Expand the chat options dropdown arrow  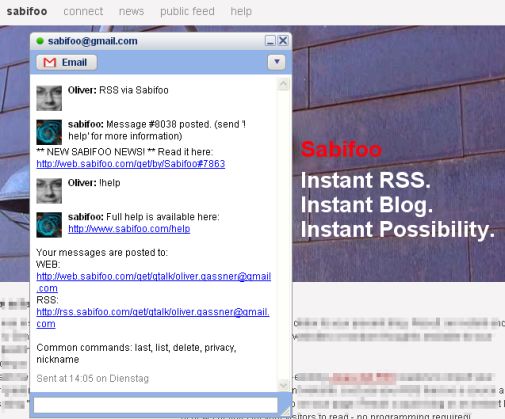tap(276, 62)
